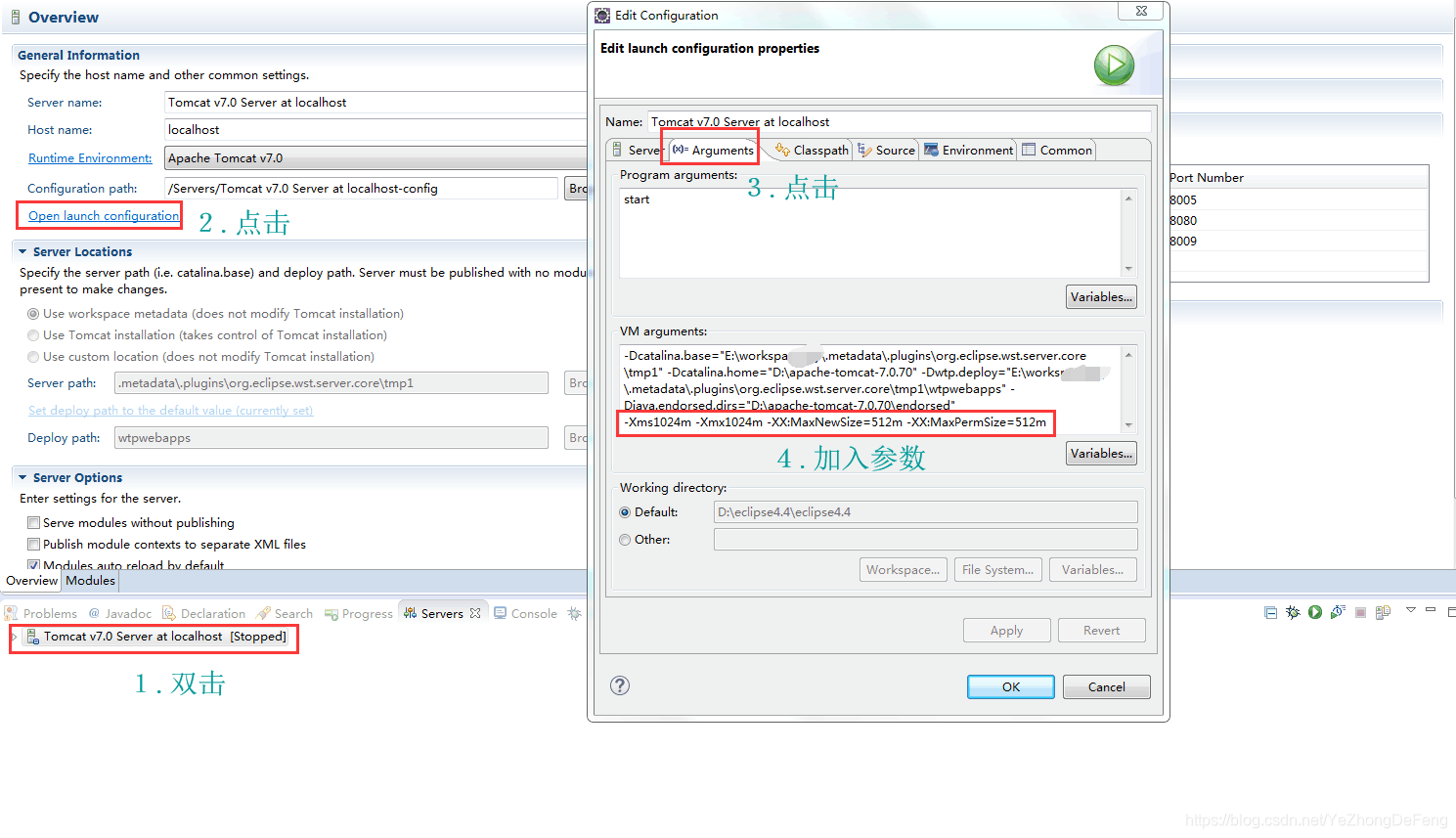The width and height of the screenshot is (1456, 838).
Task: Click the Server name field in Overview
Action: pos(375,103)
